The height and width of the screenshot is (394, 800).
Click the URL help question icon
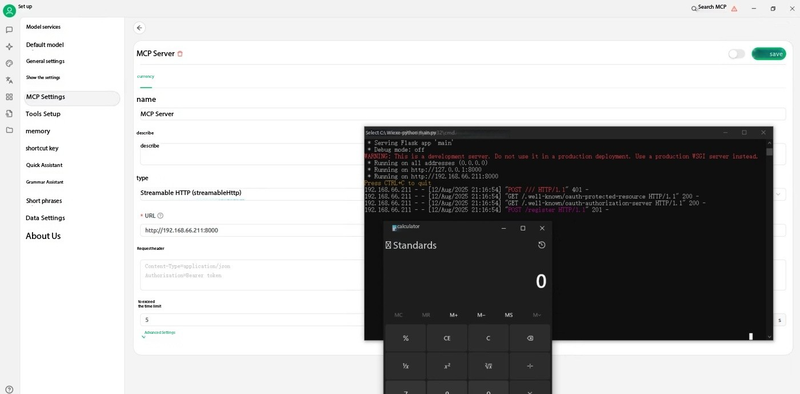[x=160, y=216]
